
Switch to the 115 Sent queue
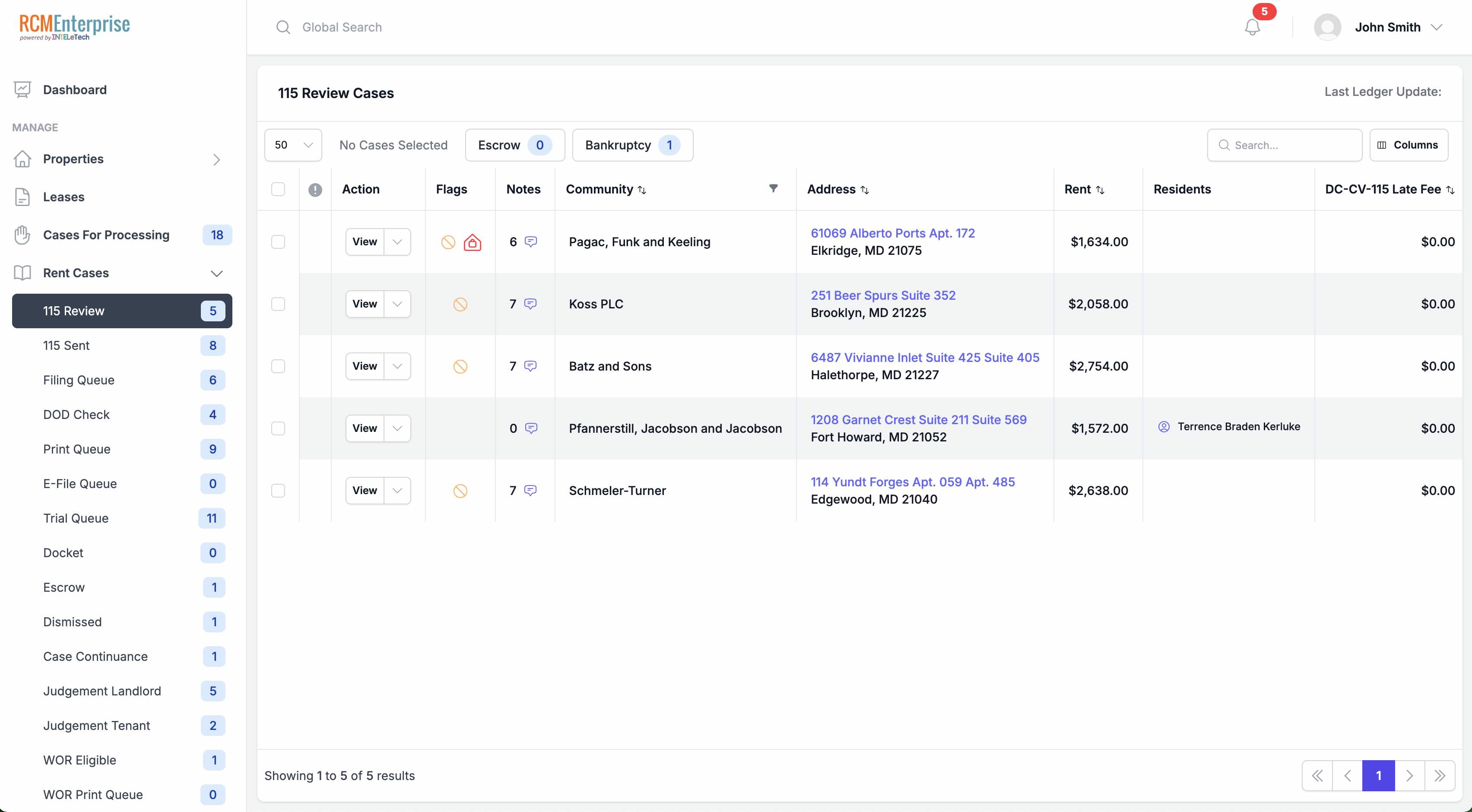pyautogui.click(x=66, y=345)
